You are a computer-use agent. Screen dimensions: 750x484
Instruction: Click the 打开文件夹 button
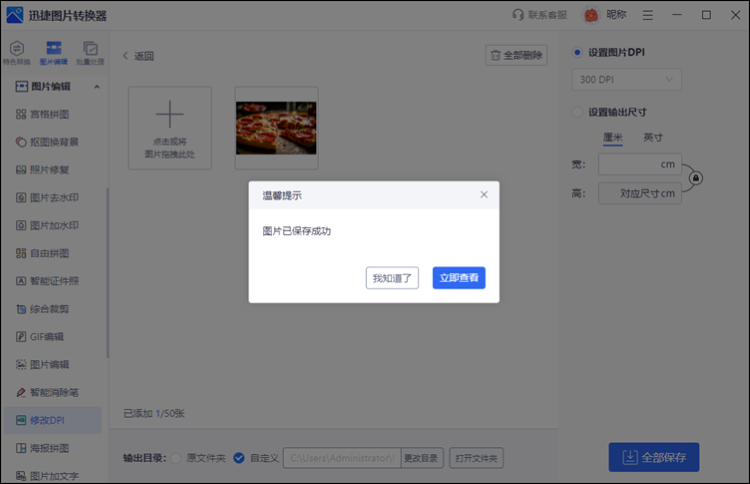point(476,458)
